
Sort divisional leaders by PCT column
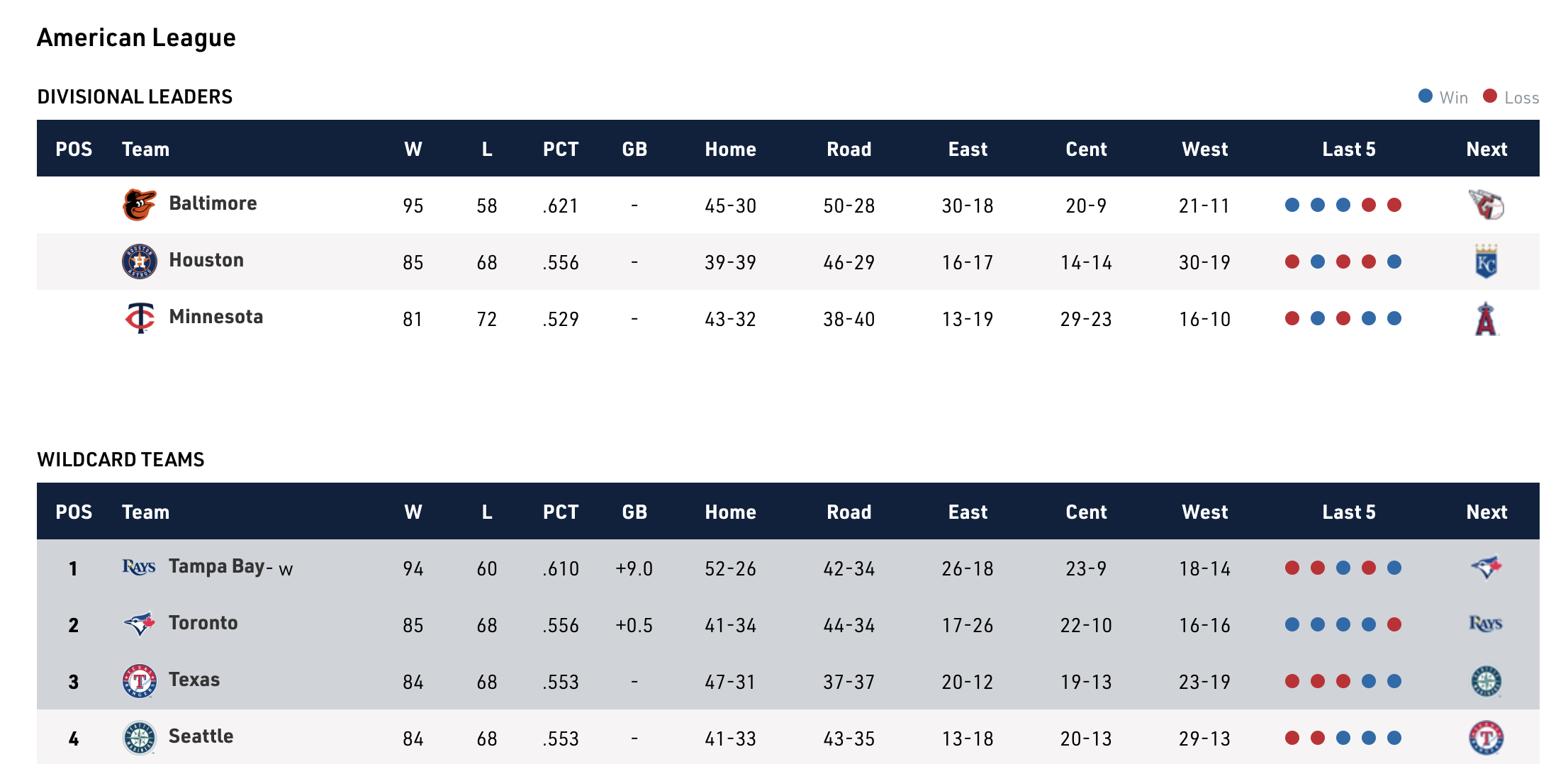[561, 149]
